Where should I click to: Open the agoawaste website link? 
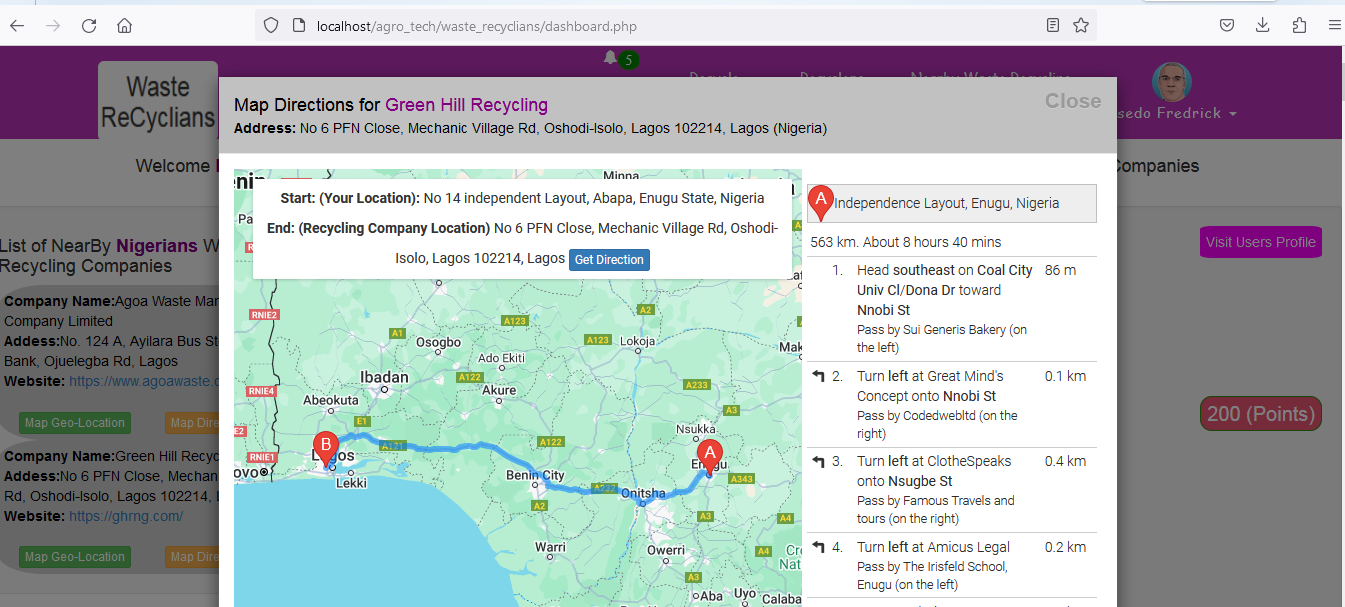144,381
